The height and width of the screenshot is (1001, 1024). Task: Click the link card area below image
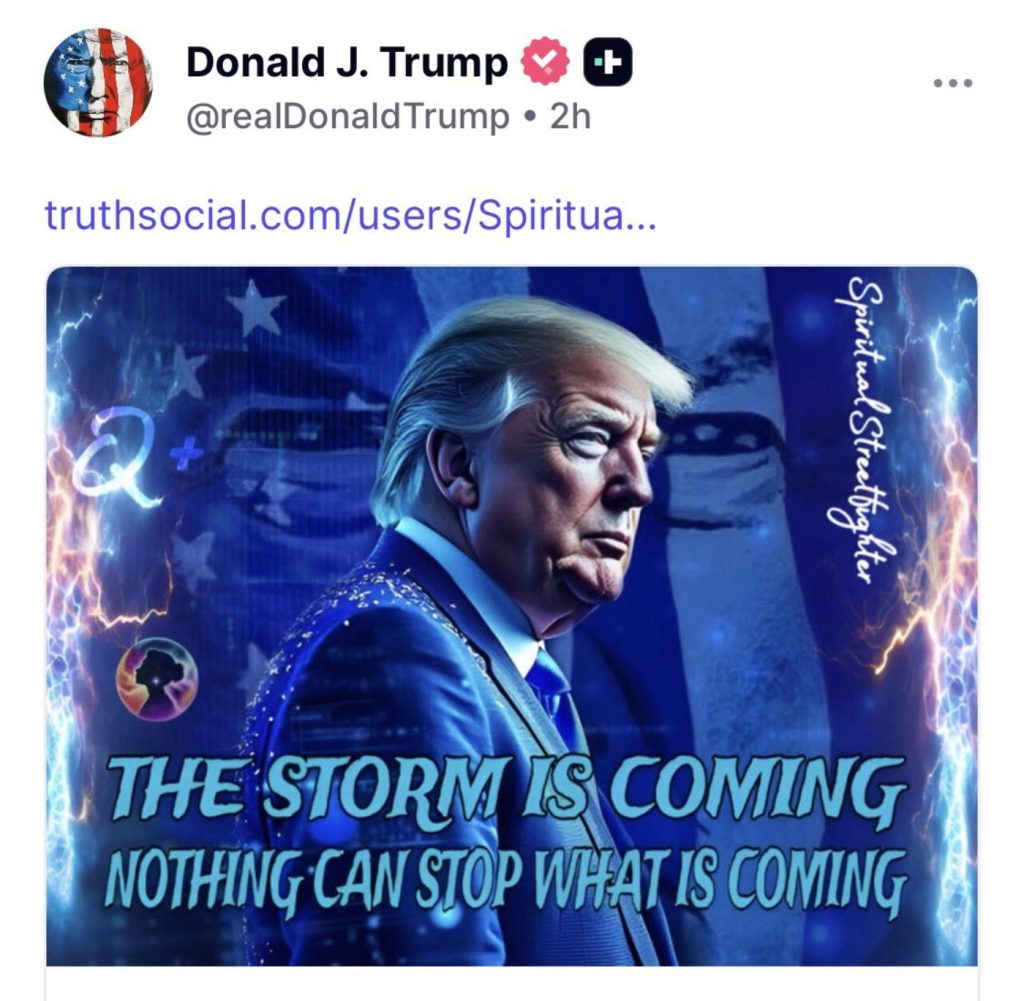pos(512,984)
